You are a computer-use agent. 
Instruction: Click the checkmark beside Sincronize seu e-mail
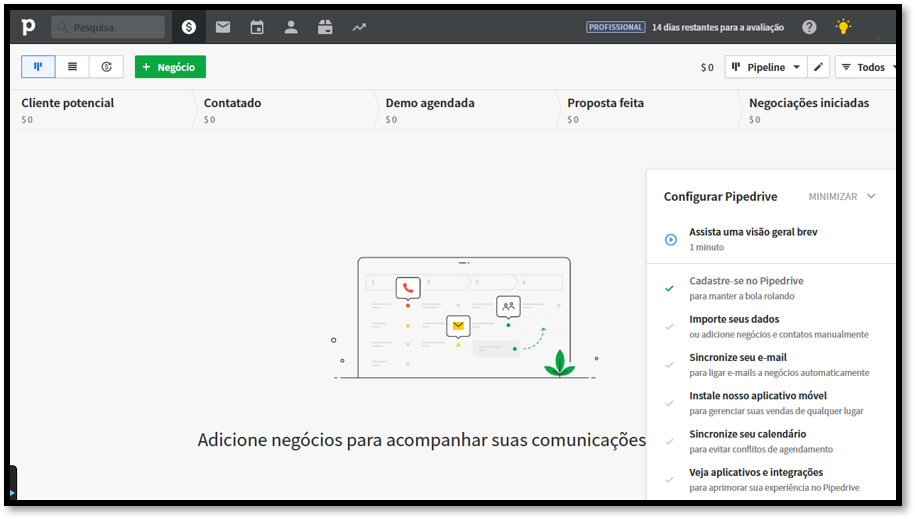[669, 365]
